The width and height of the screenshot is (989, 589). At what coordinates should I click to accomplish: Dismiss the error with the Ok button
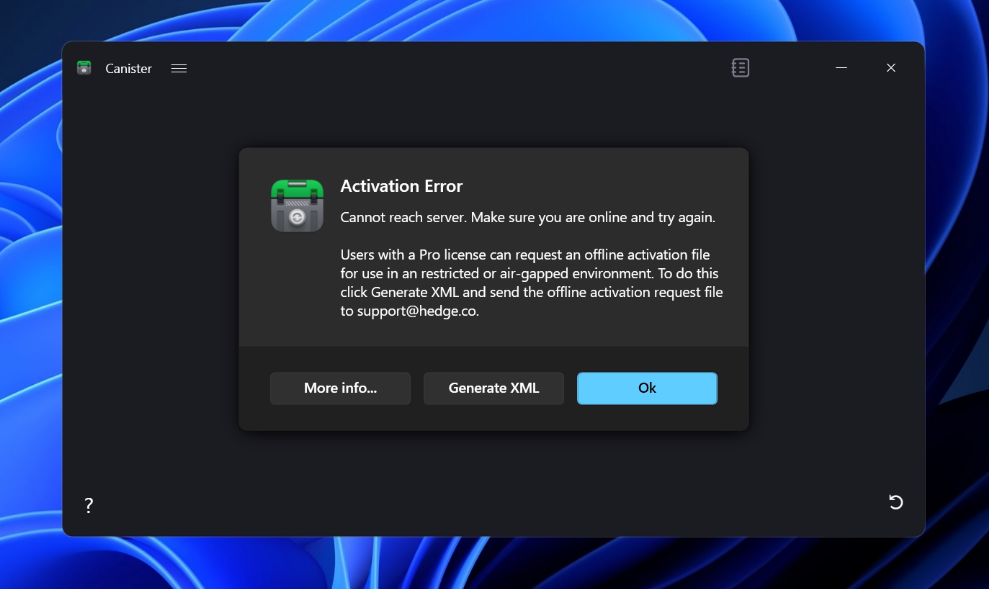coord(647,388)
